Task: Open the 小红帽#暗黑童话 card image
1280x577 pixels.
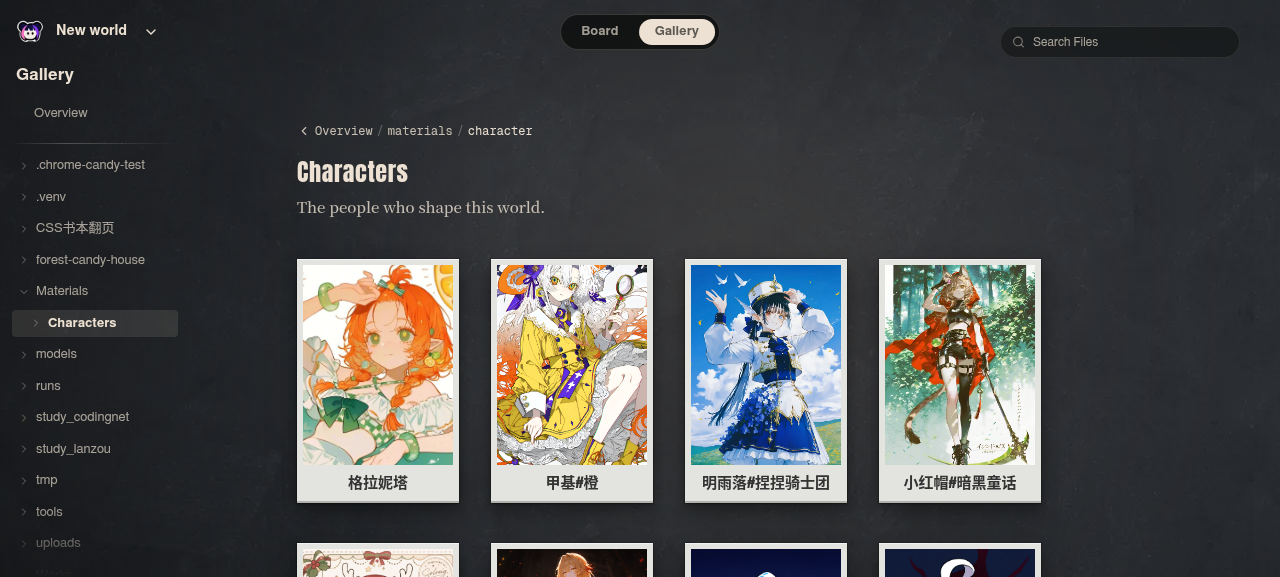Action: click(x=960, y=365)
